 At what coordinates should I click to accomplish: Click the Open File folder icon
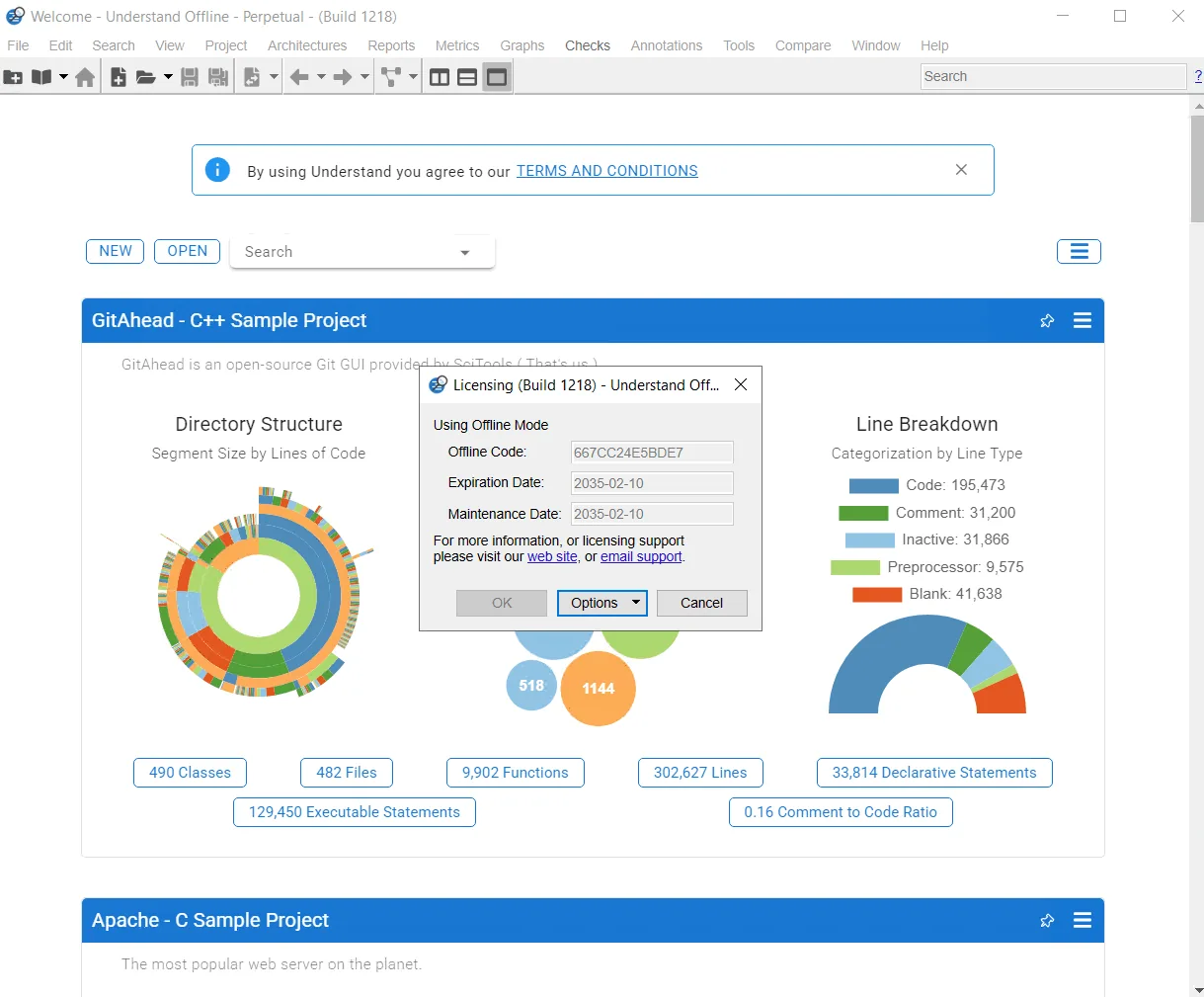click(x=146, y=77)
